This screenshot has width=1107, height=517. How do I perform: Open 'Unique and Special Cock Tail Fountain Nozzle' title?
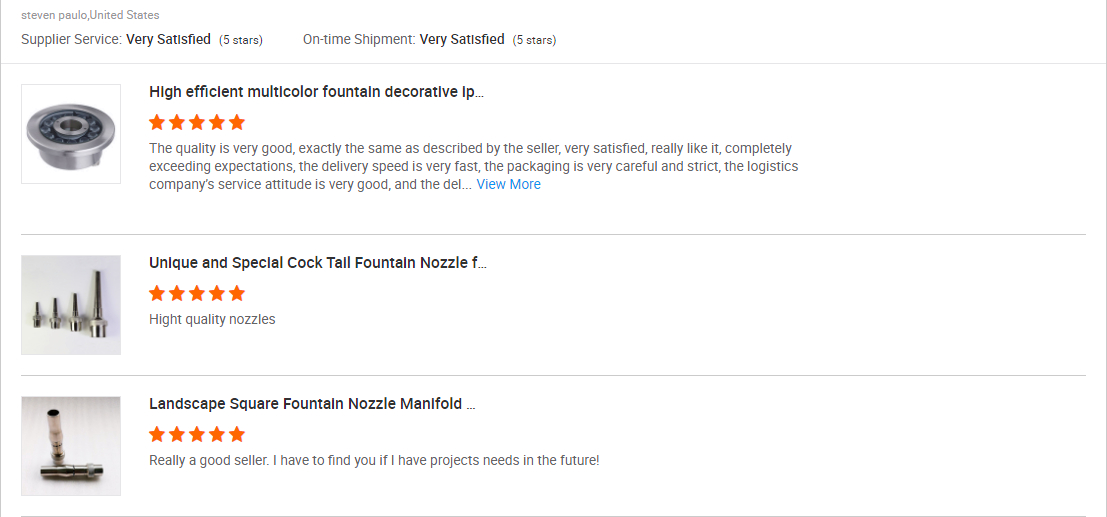click(318, 263)
